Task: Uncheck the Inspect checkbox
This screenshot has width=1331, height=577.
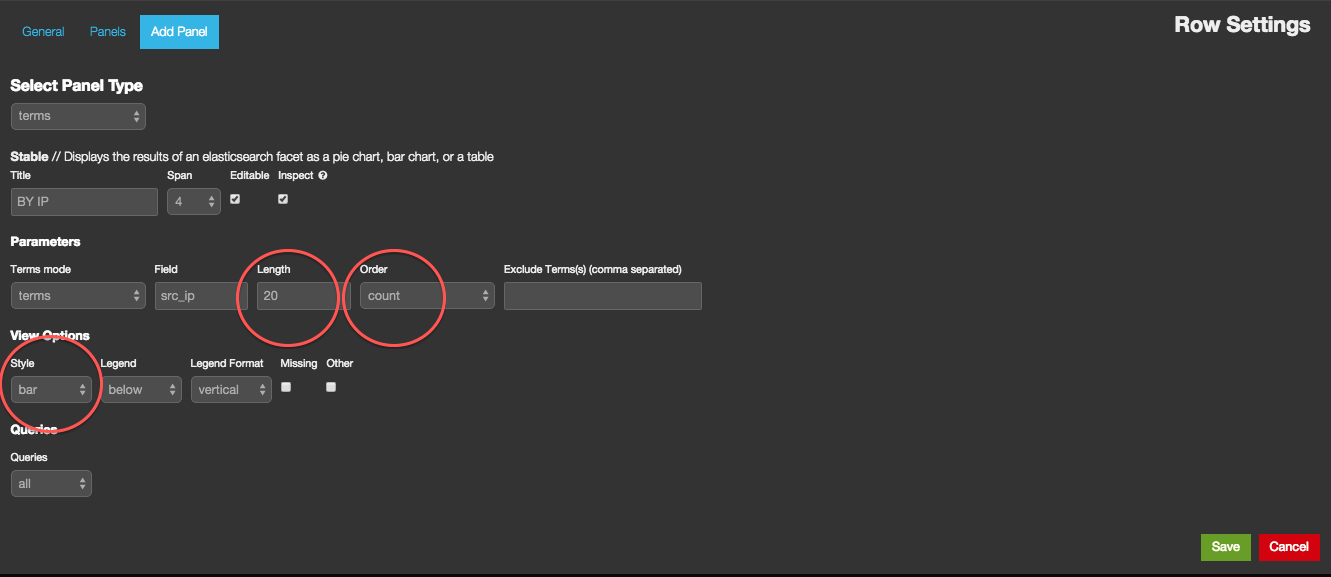Action: [x=283, y=199]
